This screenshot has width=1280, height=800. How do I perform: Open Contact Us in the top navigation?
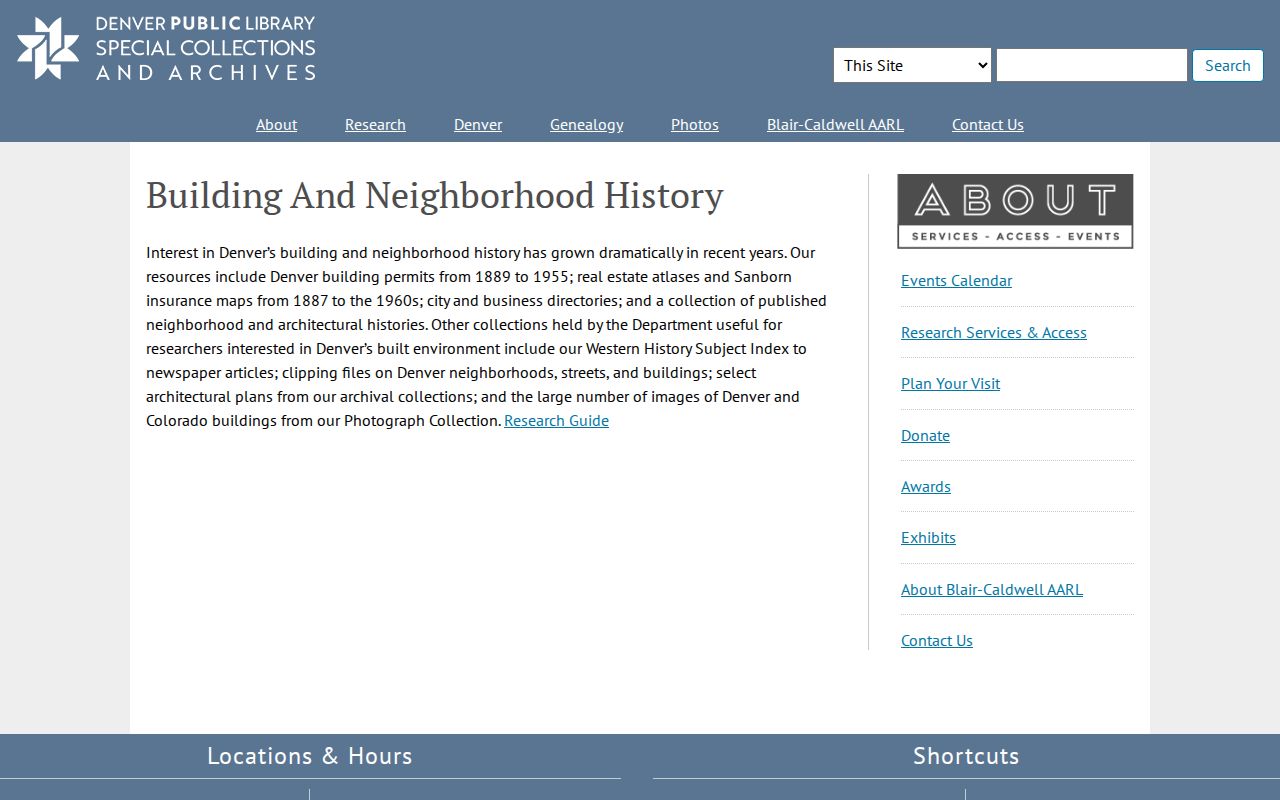(988, 124)
